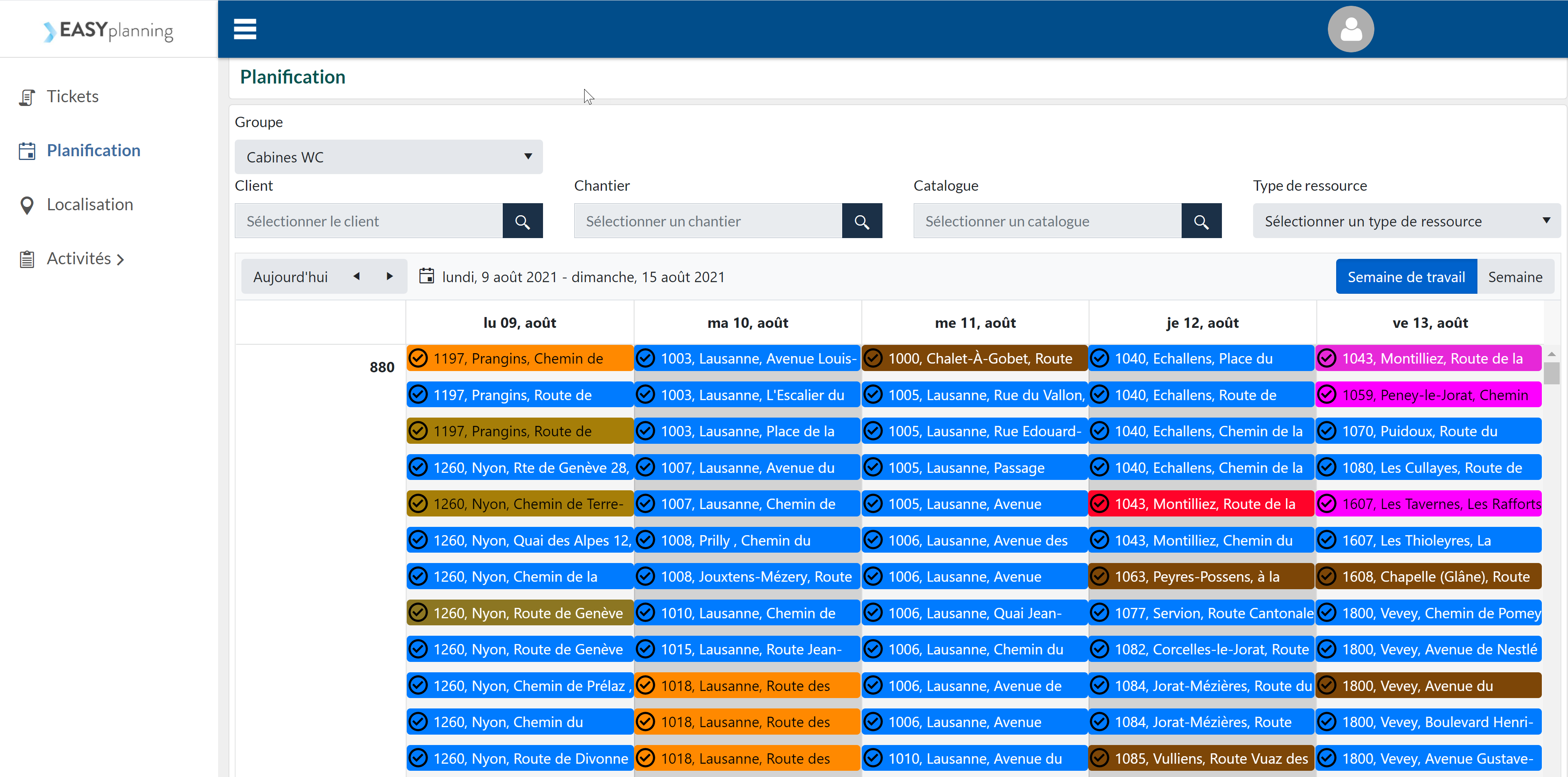
Task: Click check icon on 1608 Chapelle (Glâne)
Action: point(1327,576)
